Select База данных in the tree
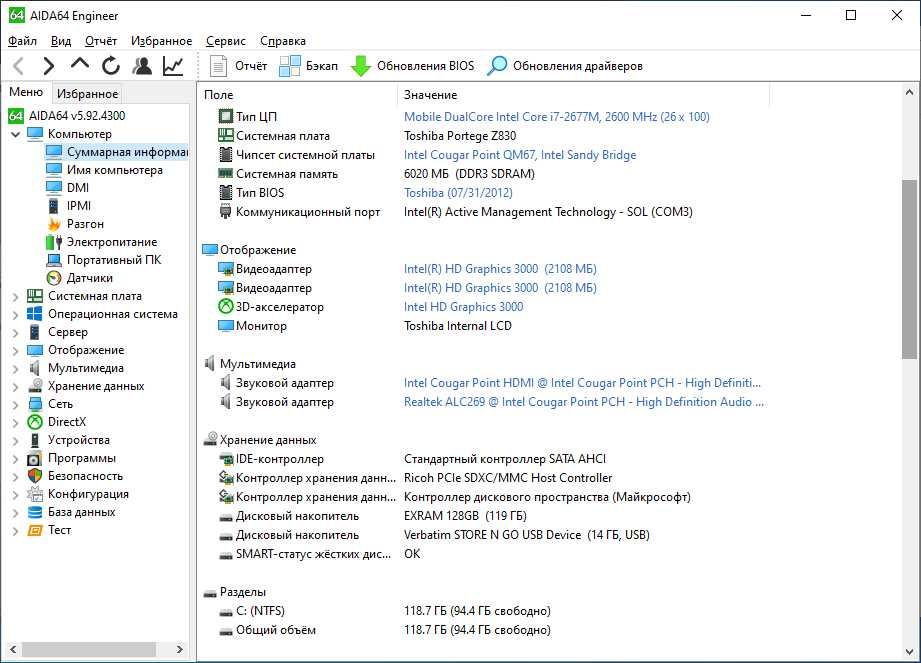 tap(82, 512)
